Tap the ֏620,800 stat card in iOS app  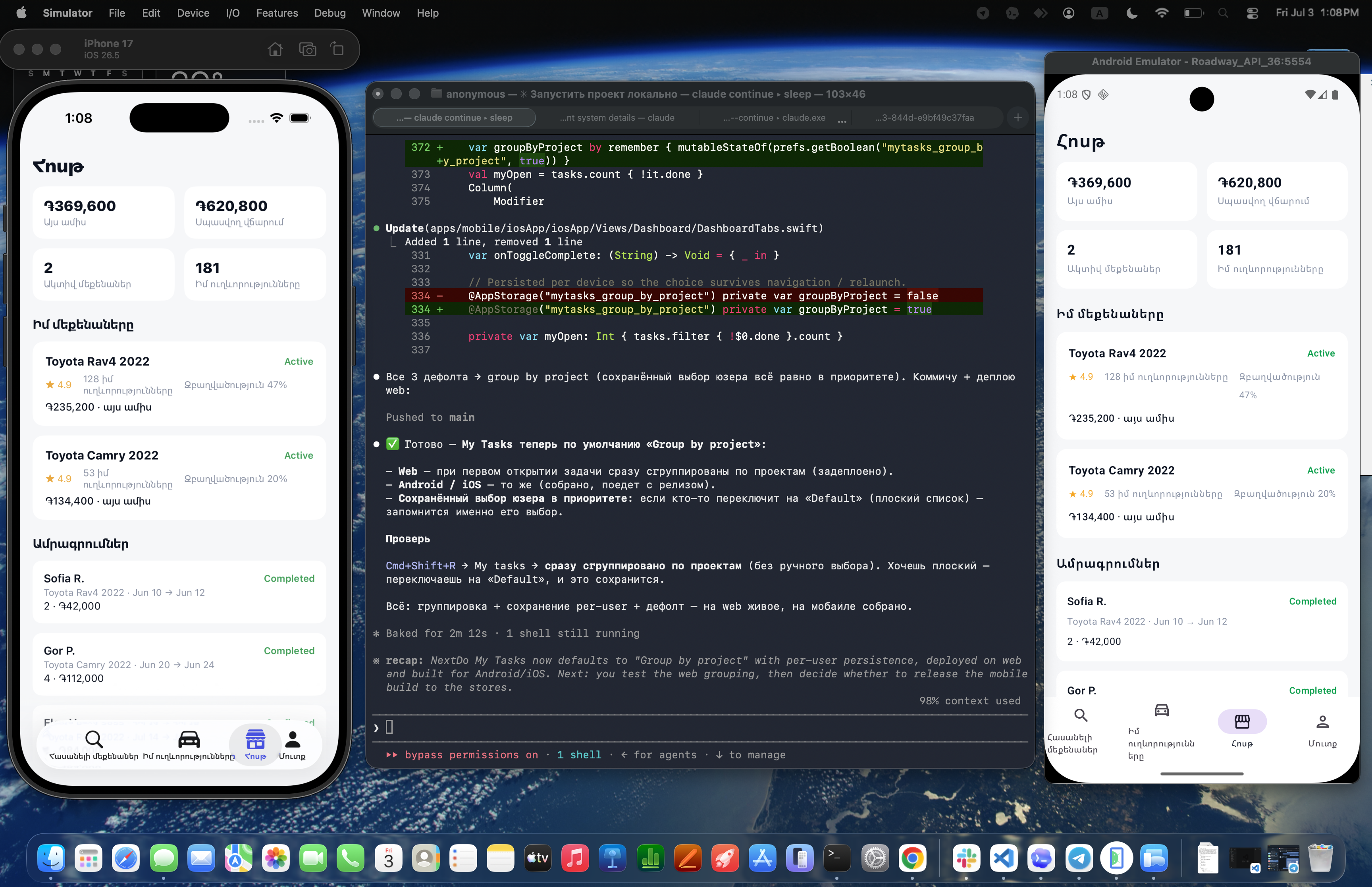click(x=255, y=212)
